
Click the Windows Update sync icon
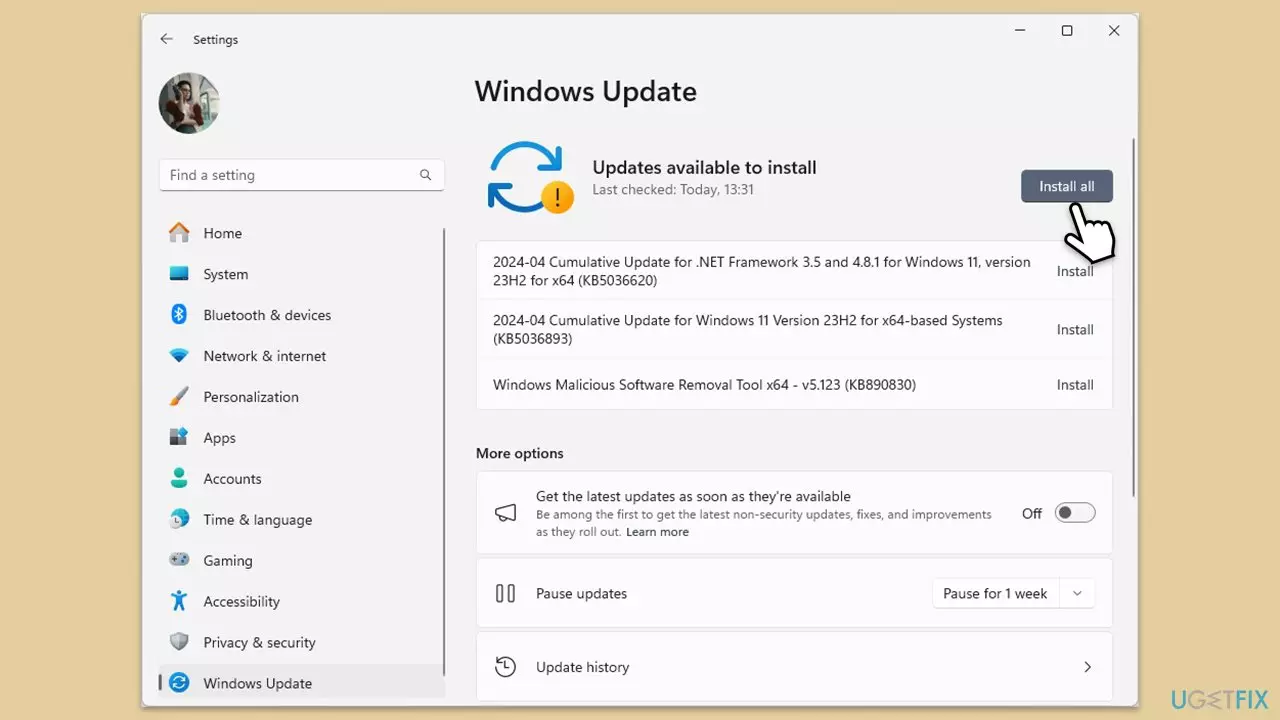tap(179, 682)
